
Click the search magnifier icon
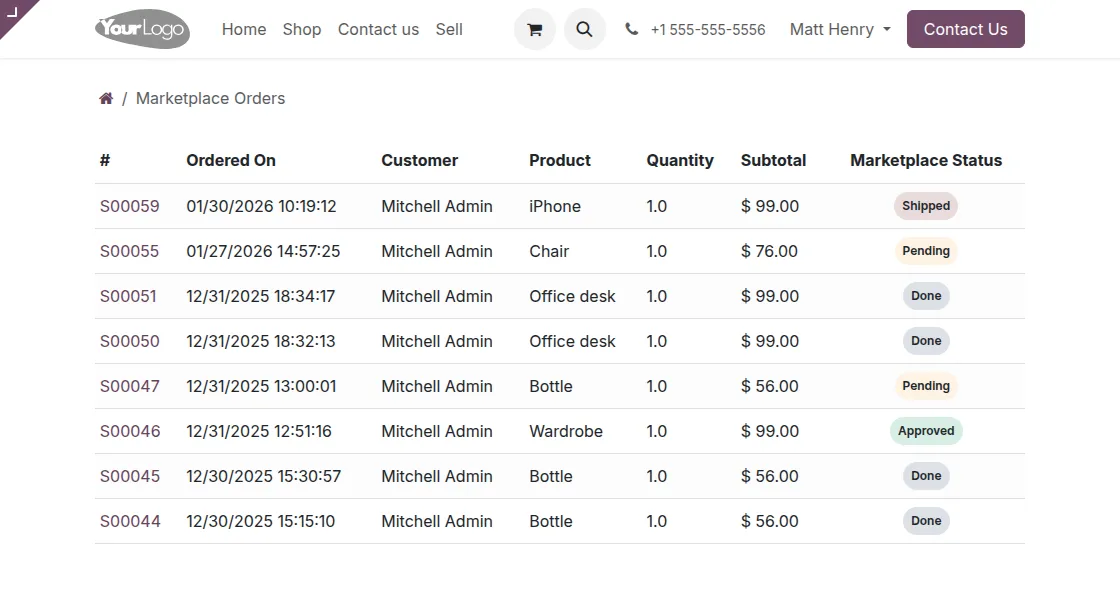(x=585, y=29)
